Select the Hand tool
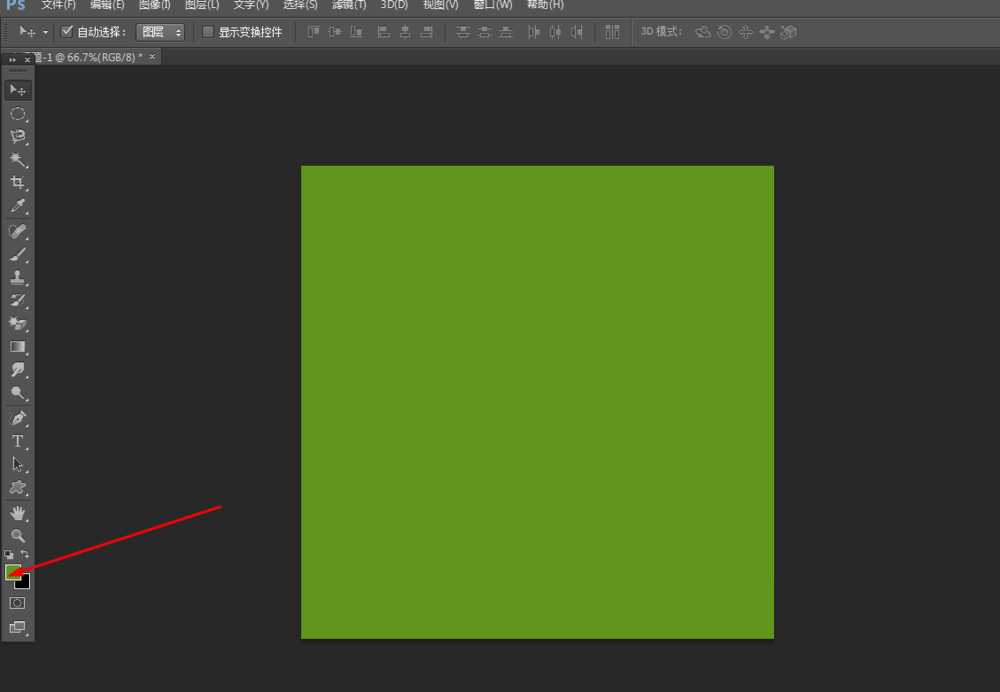 click(x=17, y=513)
